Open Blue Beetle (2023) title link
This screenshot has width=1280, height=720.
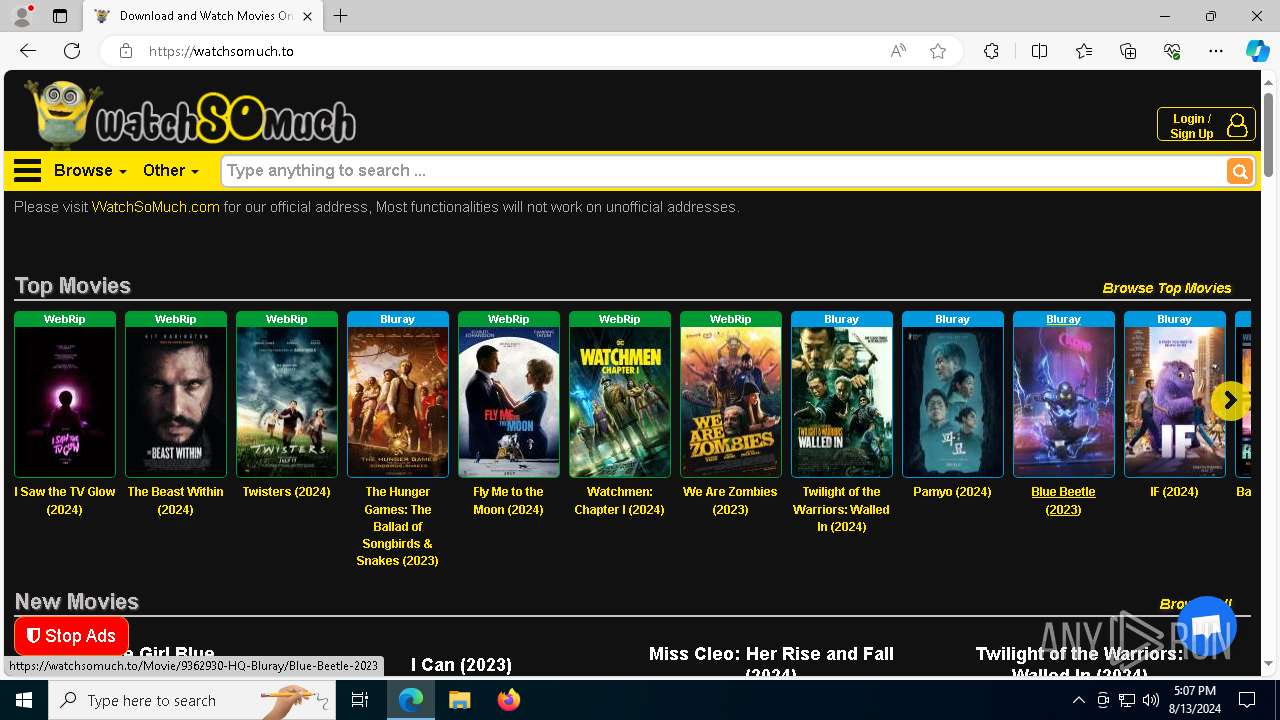point(1063,500)
